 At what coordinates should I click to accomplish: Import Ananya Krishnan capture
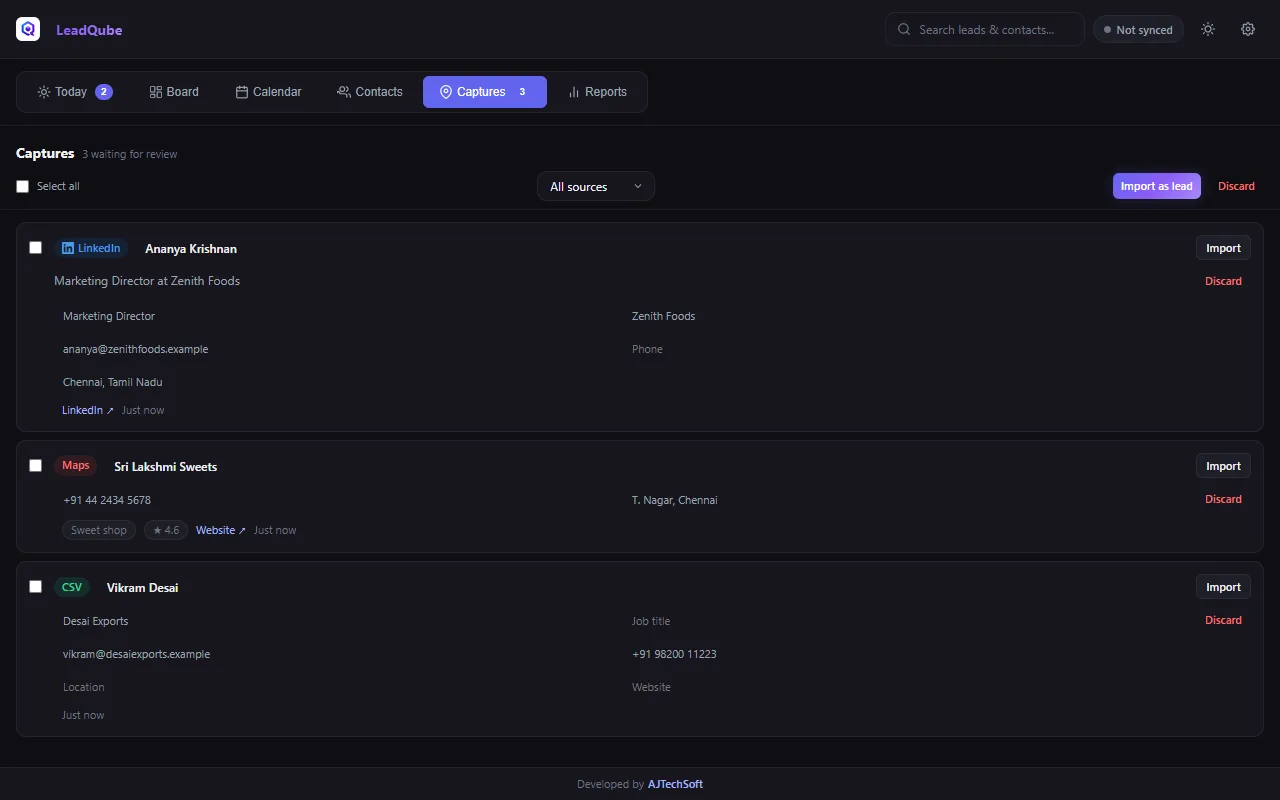point(1223,248)
